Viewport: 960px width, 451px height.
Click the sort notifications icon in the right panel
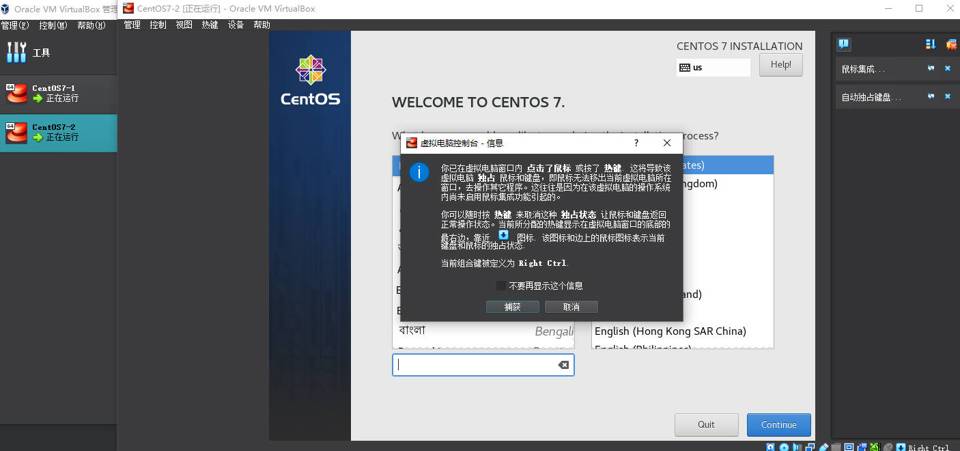click(930, 44)
